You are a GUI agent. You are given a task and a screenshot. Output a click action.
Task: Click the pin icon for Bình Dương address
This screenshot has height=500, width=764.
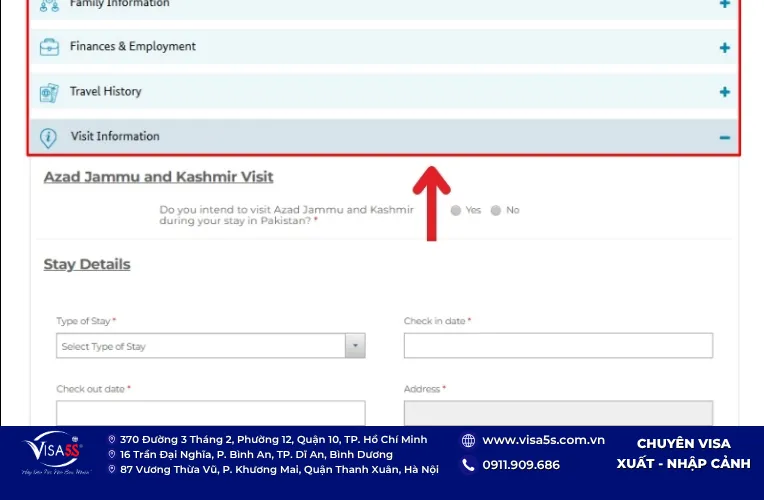112,454
